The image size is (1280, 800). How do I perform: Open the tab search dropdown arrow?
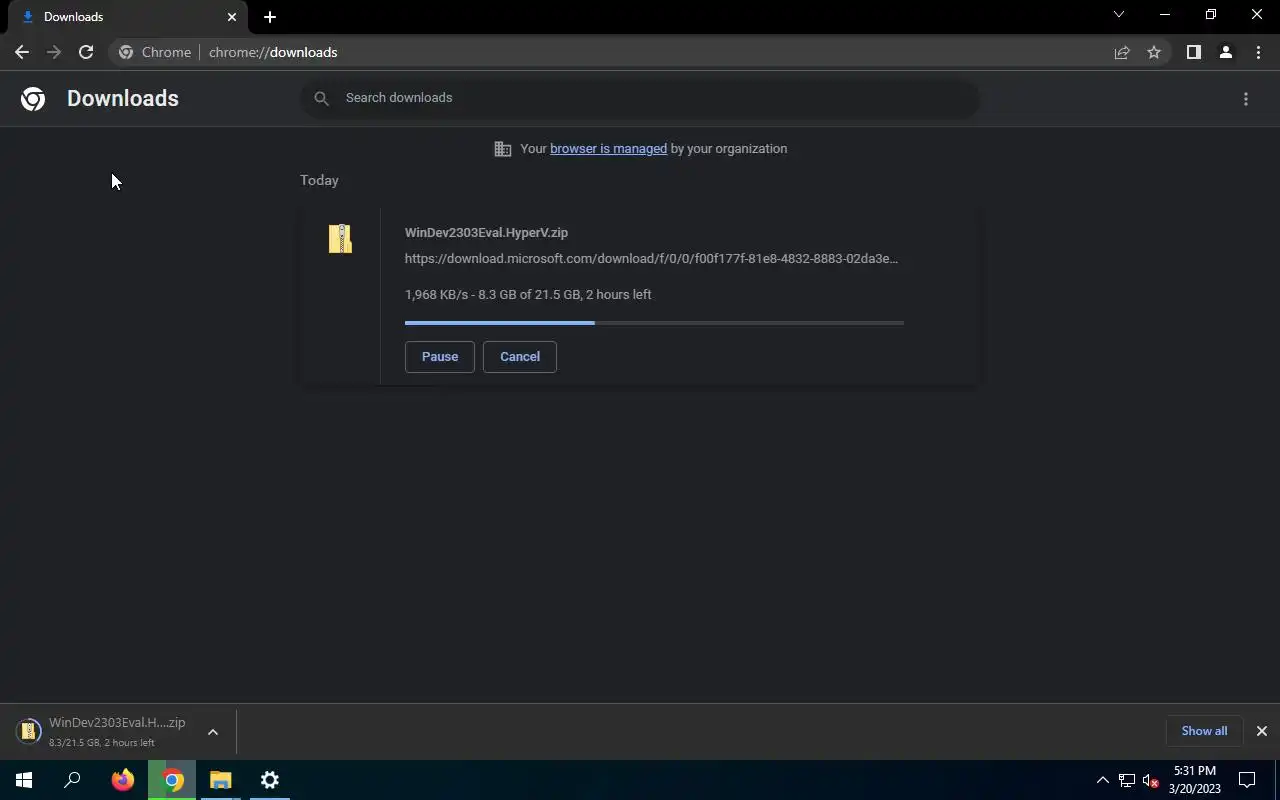pos(1119,14)
